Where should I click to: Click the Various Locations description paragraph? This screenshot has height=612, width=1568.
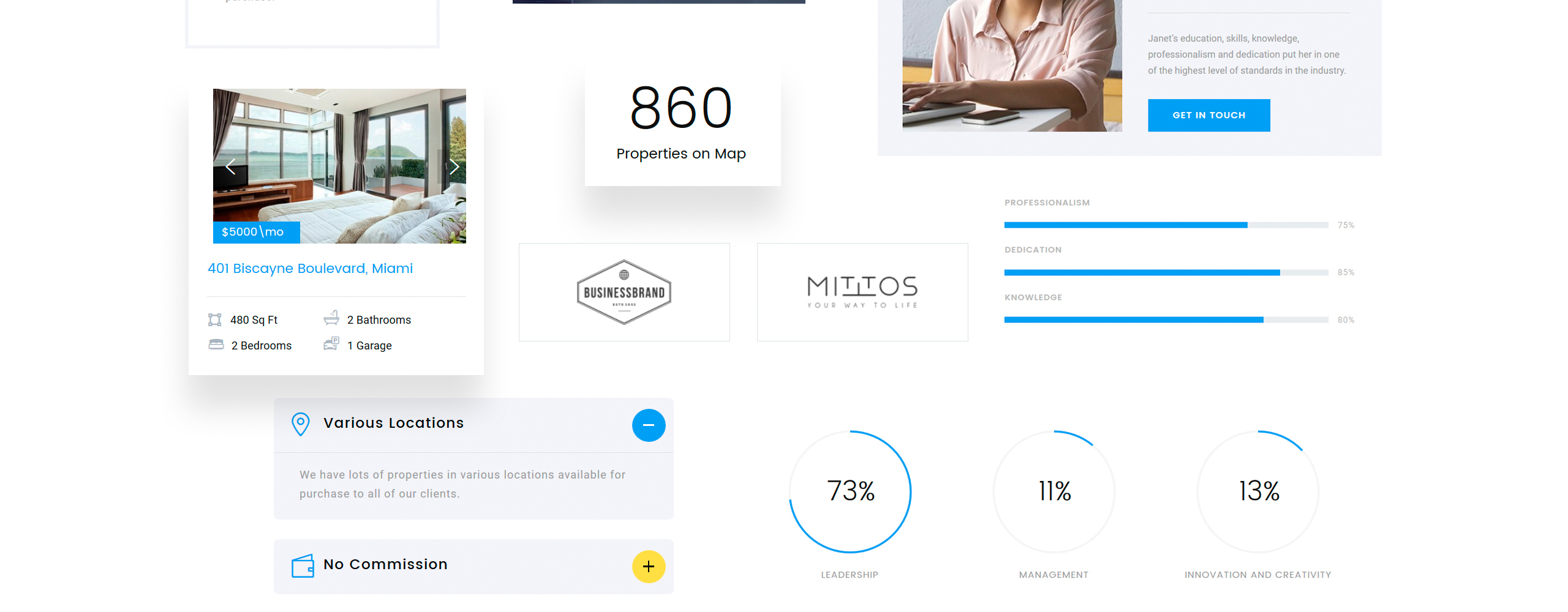pyautogui.click(x=462, y=484)
